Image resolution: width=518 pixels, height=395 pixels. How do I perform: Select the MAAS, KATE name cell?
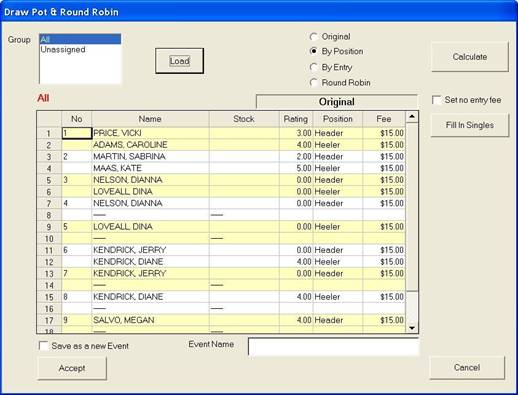click(x=150, y=168)
